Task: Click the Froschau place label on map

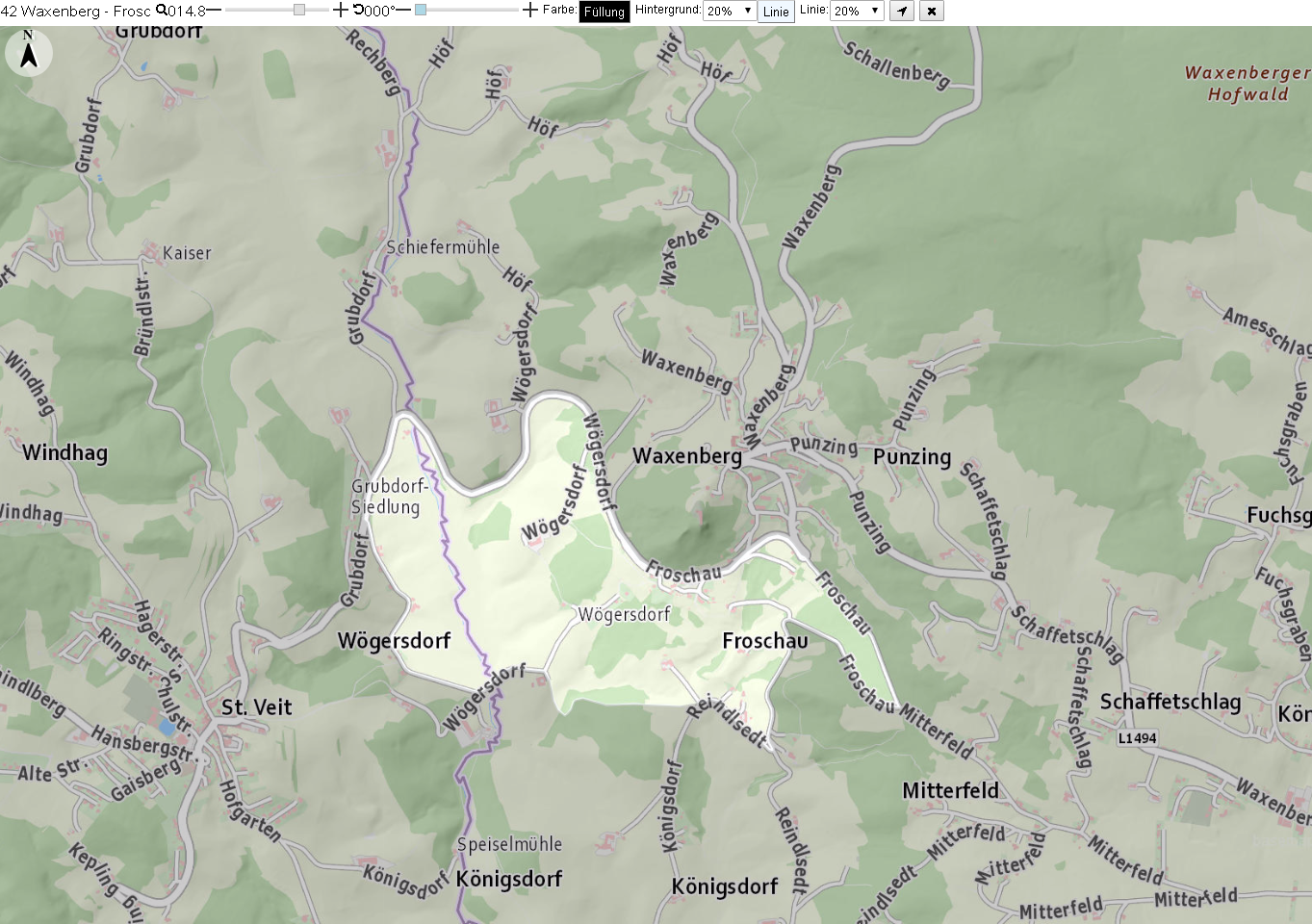Action: click(x=765, y=641)
